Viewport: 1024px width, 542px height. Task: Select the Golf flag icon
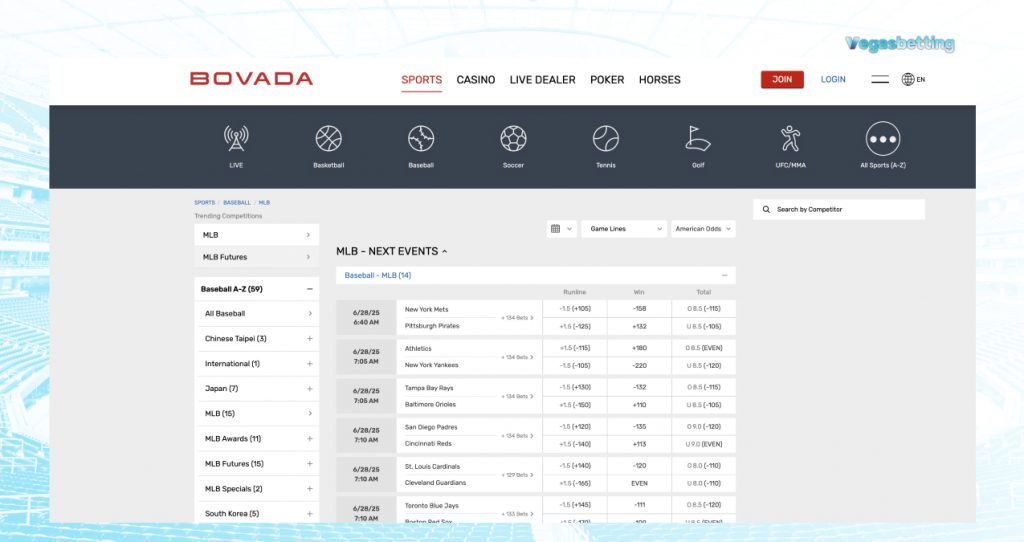698,138
